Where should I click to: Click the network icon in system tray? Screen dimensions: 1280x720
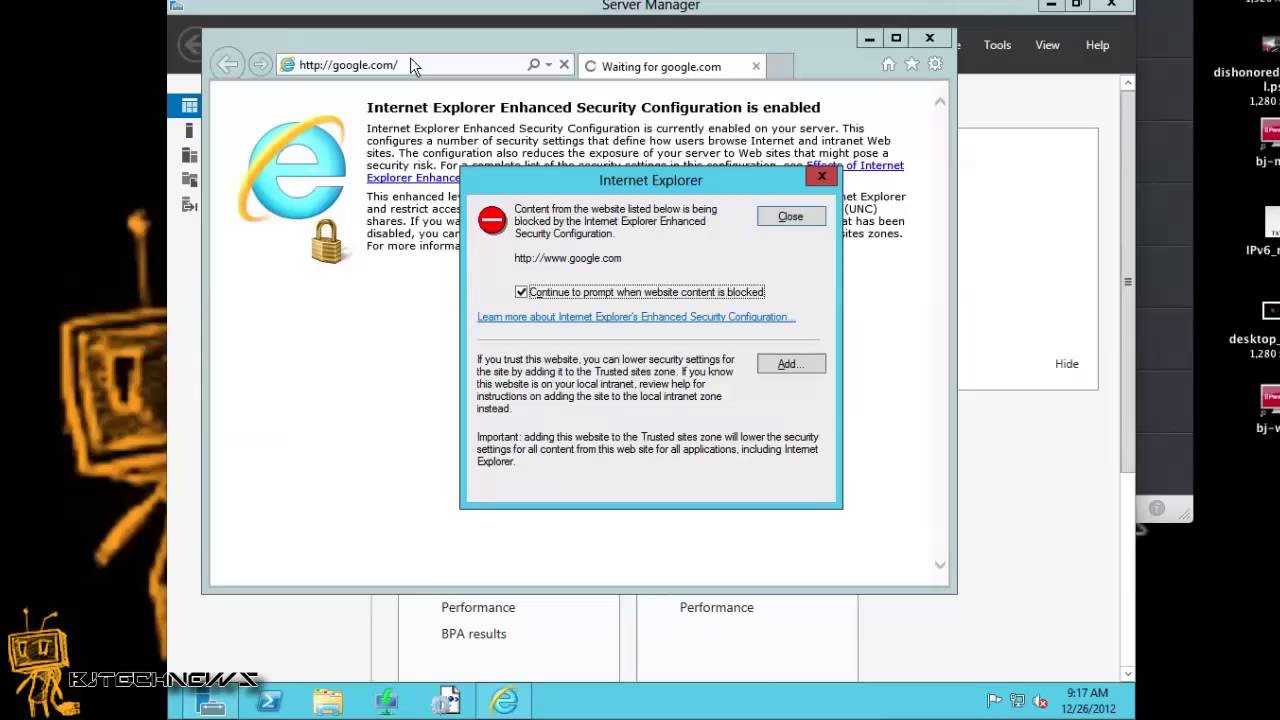(1017, 701)
